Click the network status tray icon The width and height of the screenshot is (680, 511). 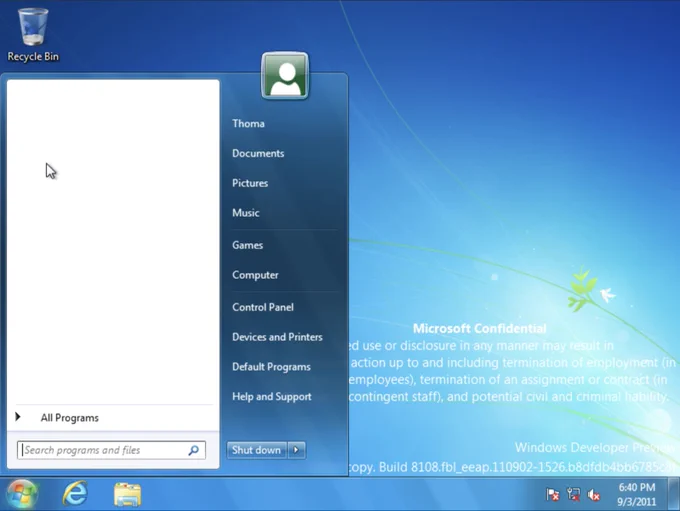click(x=573, y=495)
